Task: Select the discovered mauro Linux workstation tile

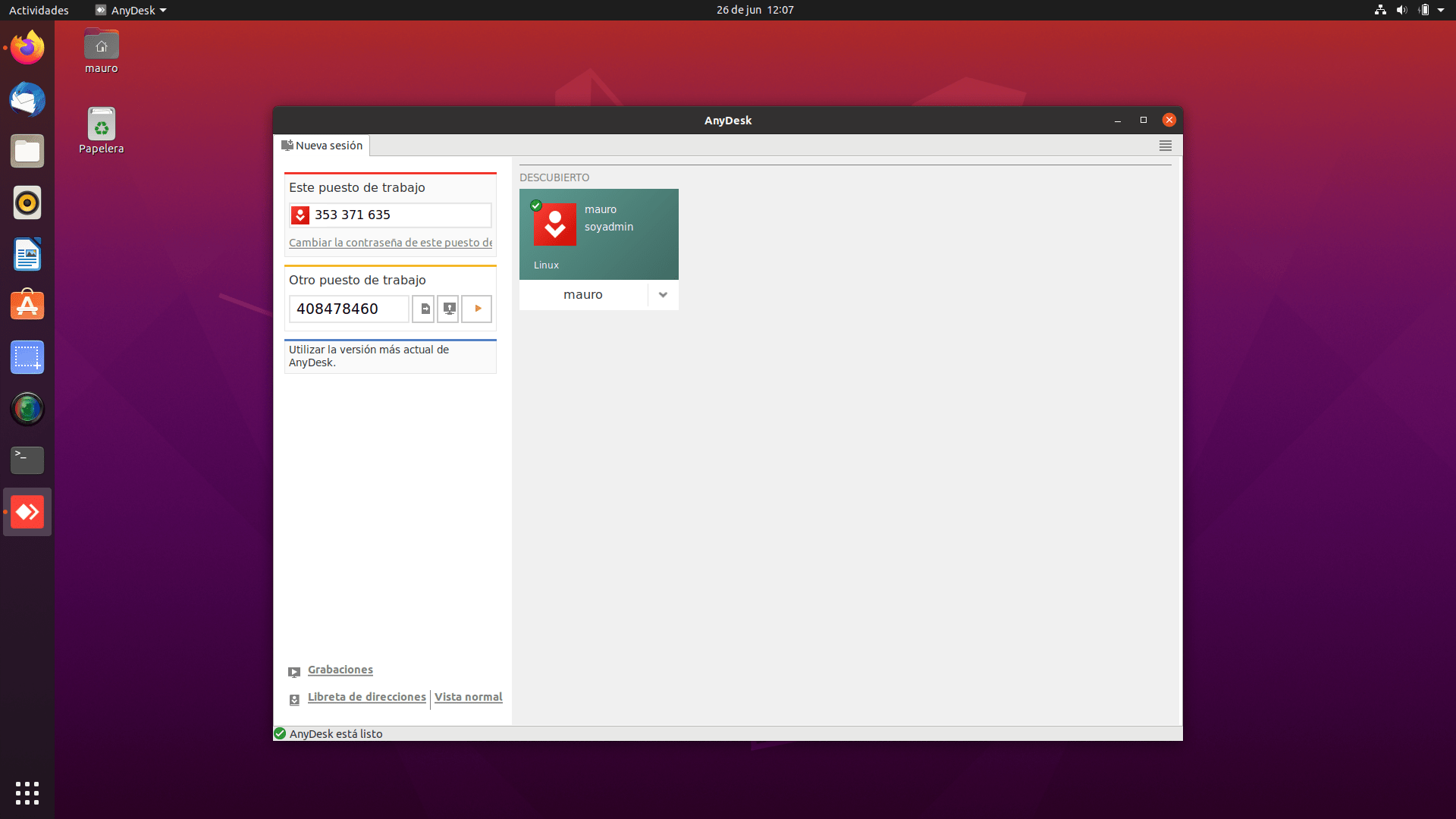Action: [598, 234]
